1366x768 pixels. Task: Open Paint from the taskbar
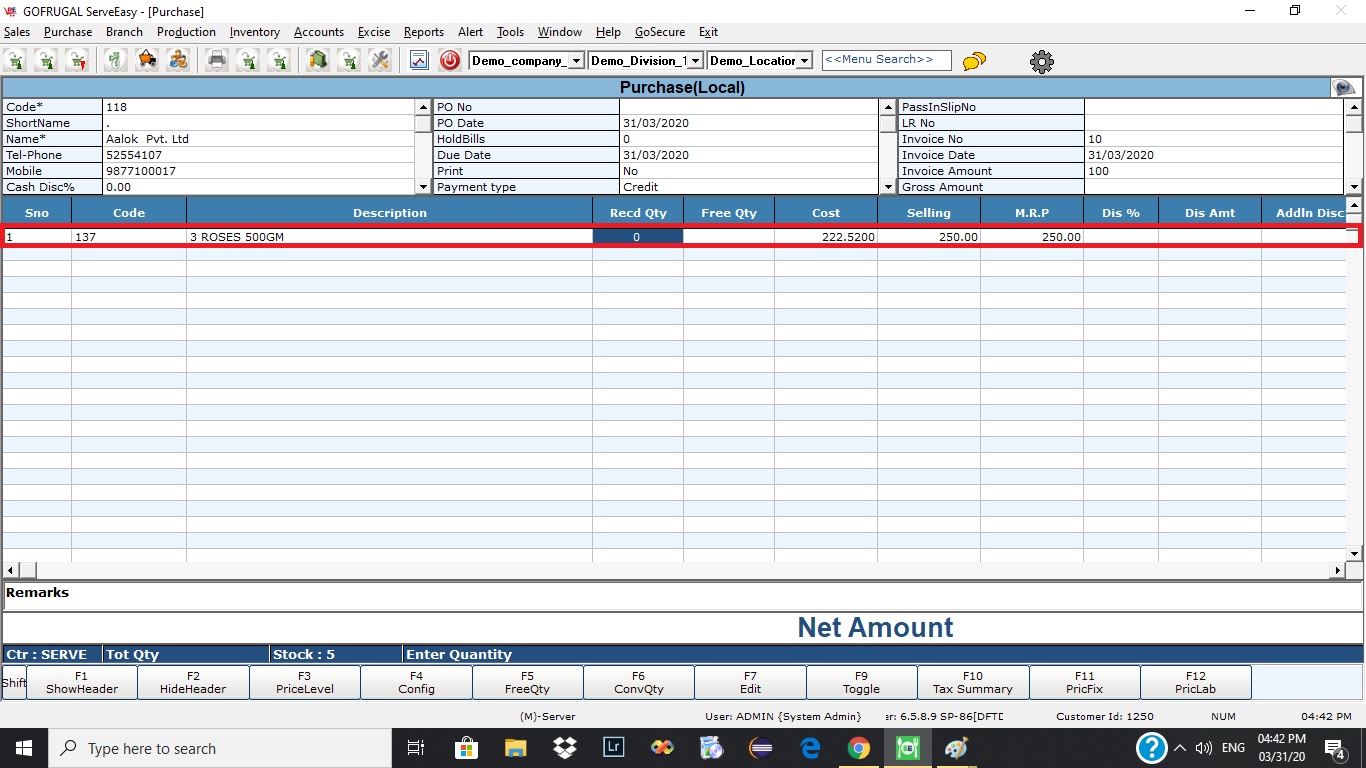[x=956, y=748]
